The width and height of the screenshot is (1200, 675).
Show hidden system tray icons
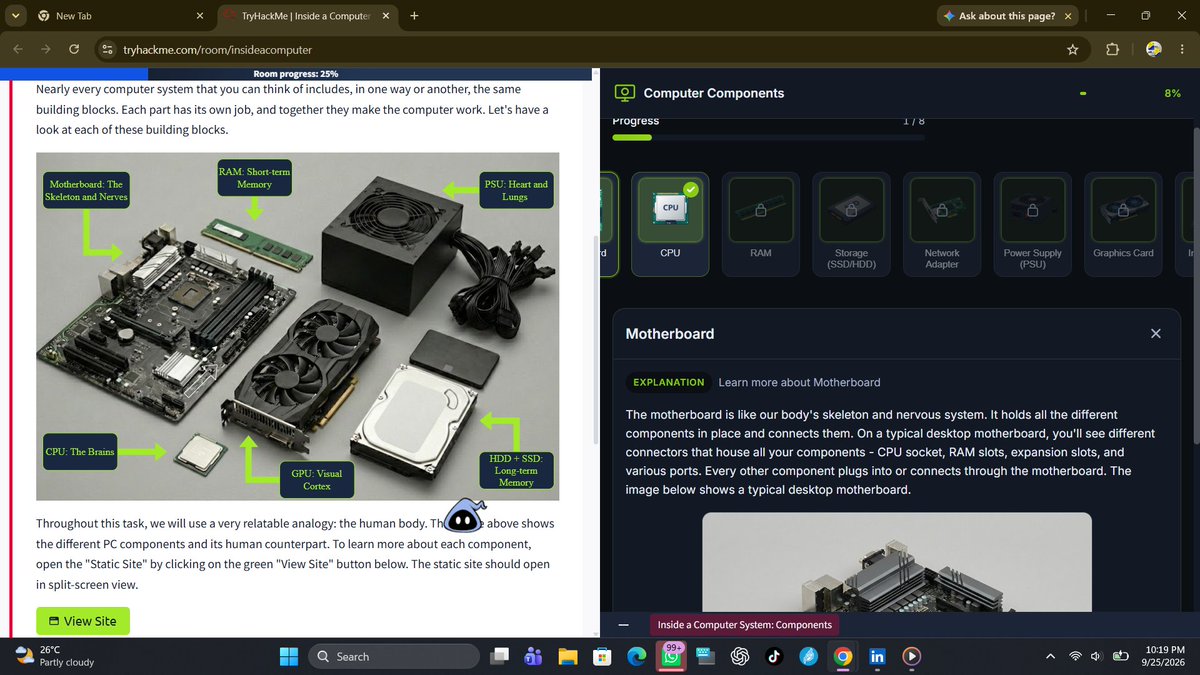(1050, 656)
